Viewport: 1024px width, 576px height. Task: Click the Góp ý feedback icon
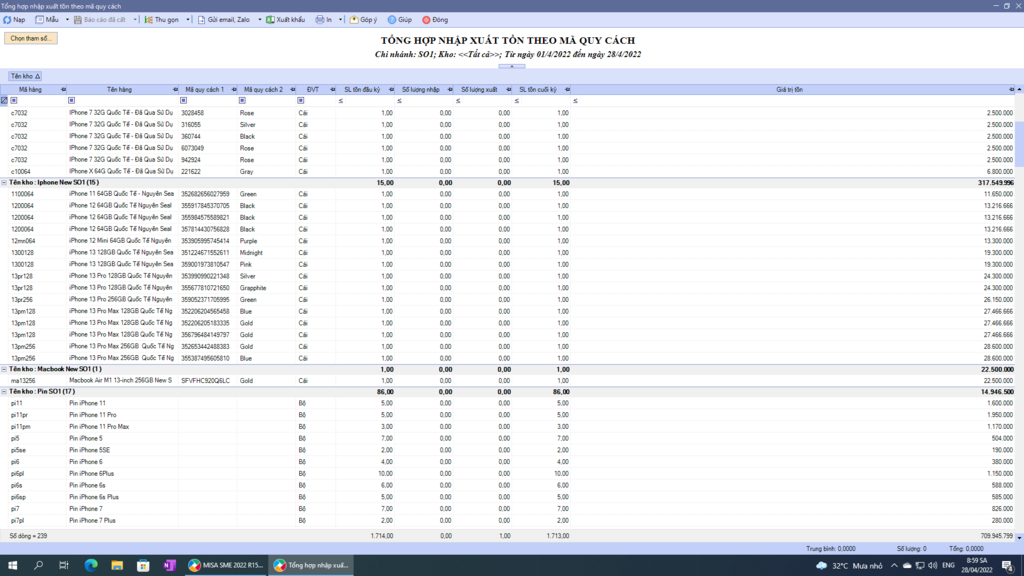354,20
